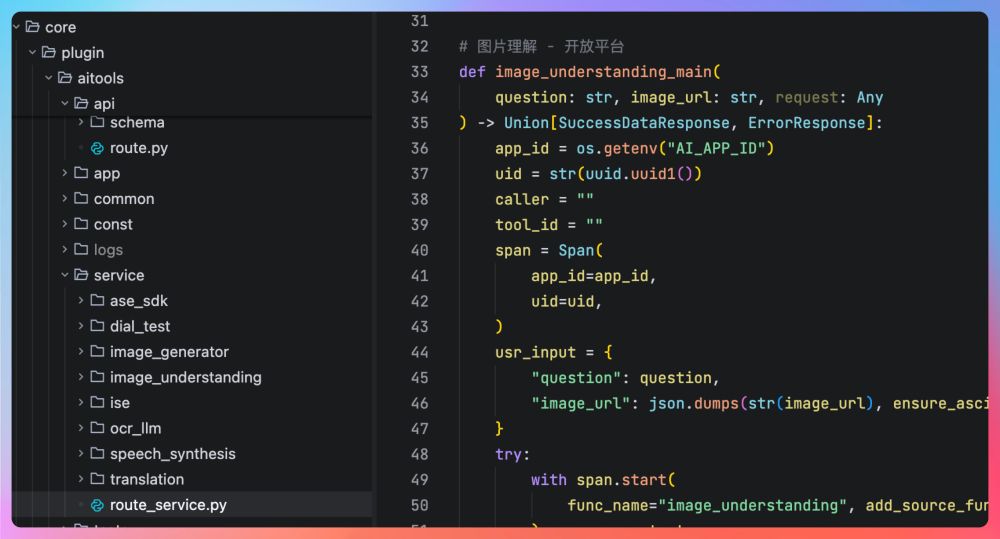The width and height of the screenshot is (1000, 539).
Task: Click the open folder icon for aitools
Action: (65, 78)
